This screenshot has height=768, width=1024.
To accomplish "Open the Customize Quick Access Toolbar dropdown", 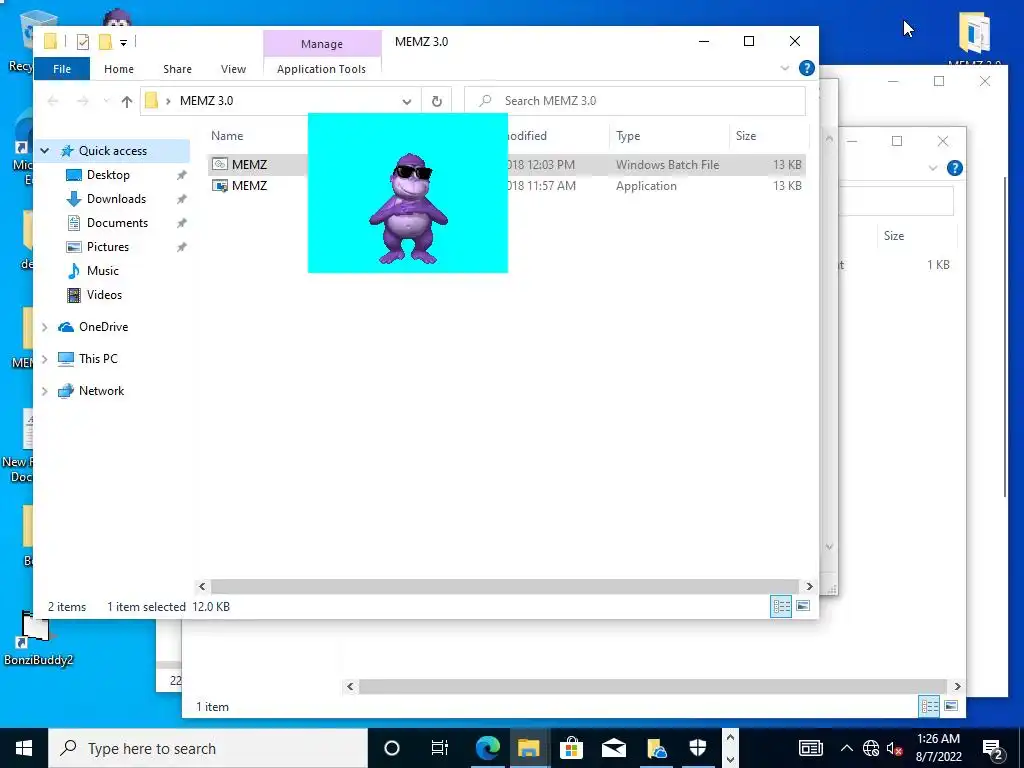I will click(123, 42).
